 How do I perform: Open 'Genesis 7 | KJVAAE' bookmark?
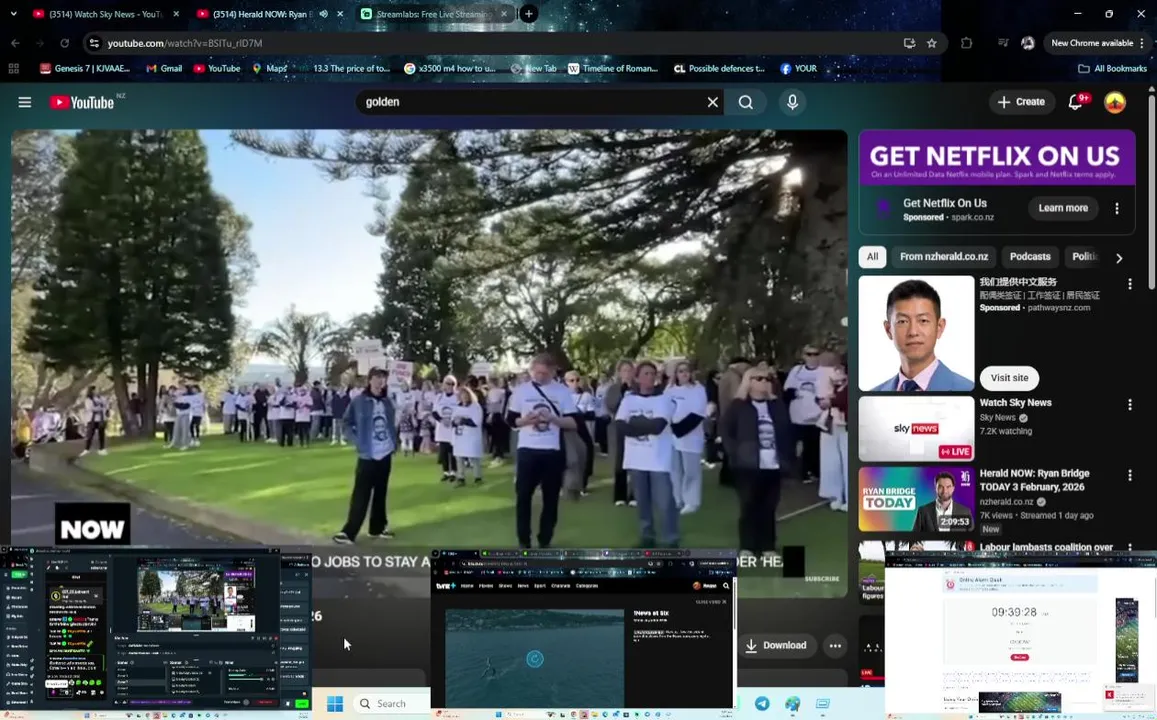pyautogui.click(x=85, y=68)
